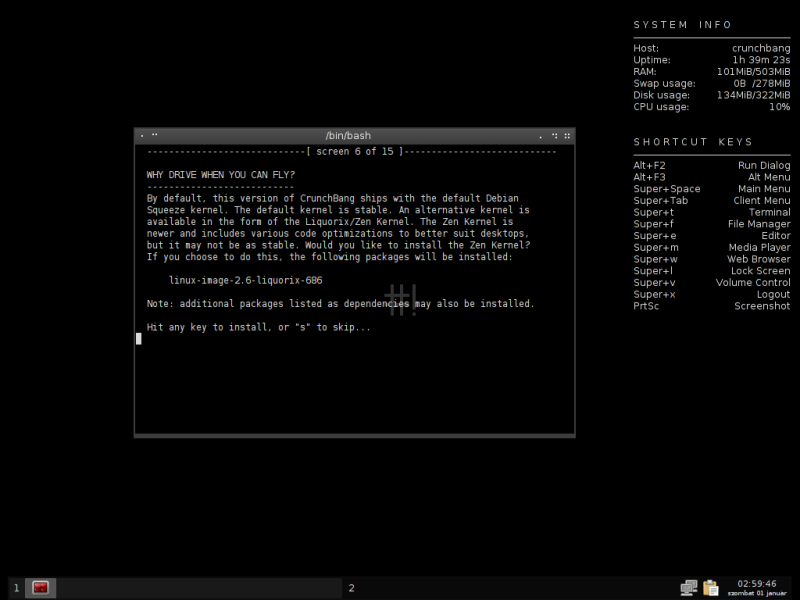Click the "0B /278MiB" swap usage value
Image resolution: width=800 pixels, height=600 pixels.
tap(762, 83)
